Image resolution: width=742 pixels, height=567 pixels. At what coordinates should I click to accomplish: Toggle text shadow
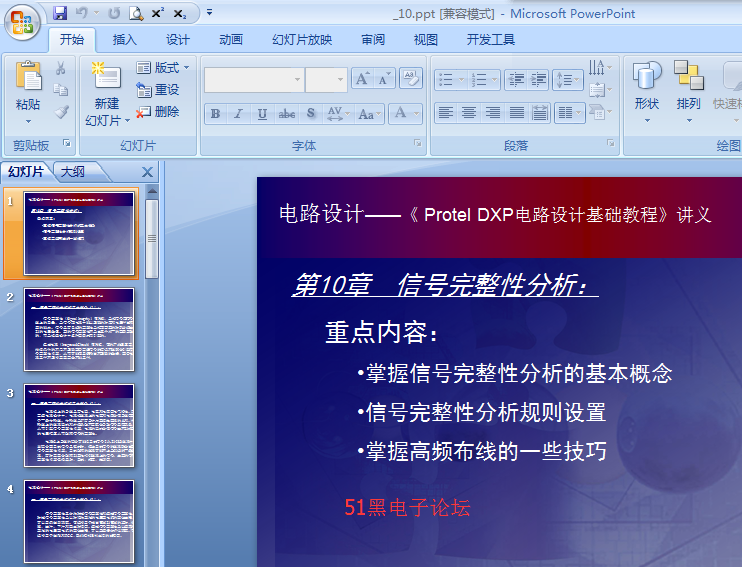(311, 114)
